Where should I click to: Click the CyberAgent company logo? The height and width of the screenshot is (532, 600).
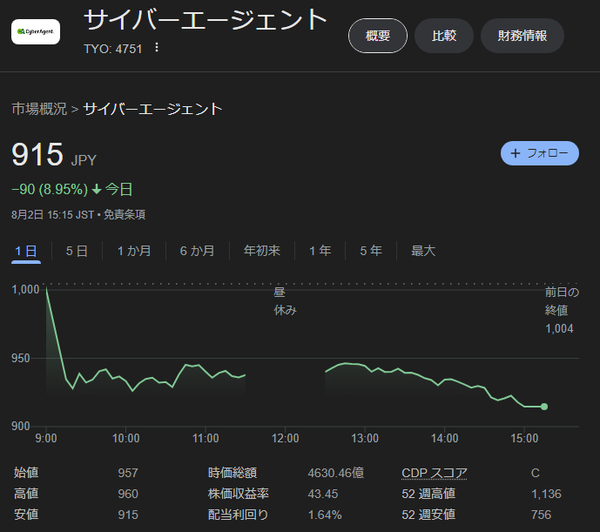(36, 32)
